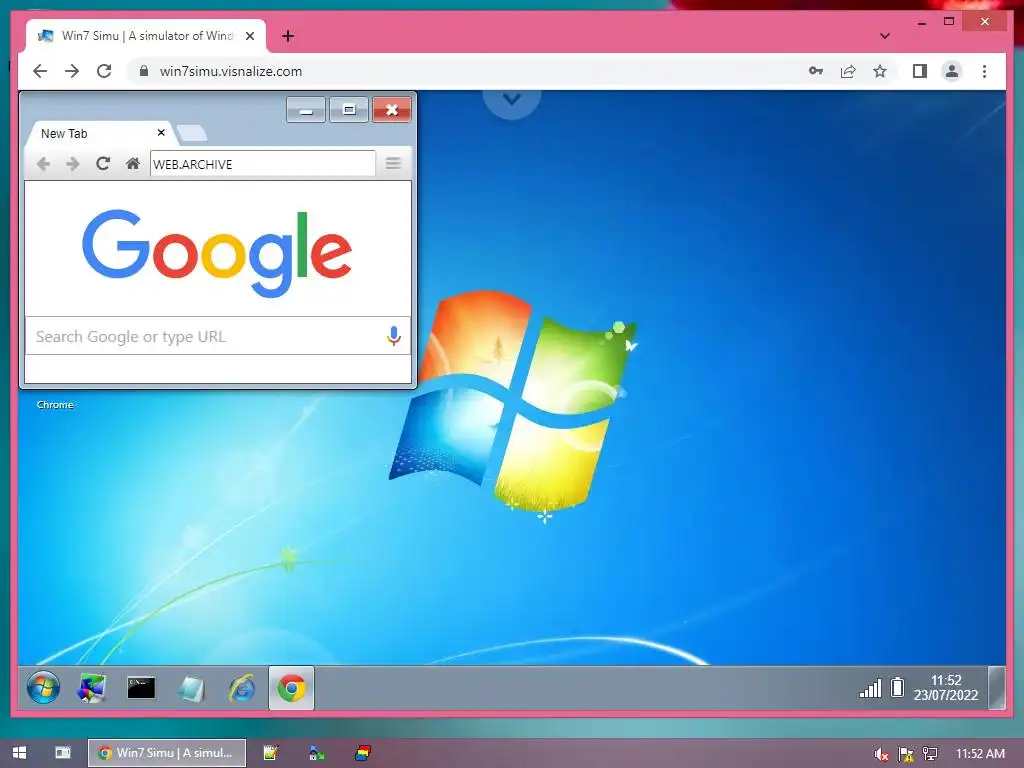
Task: Bookmark this page with the star icon
Action: coord(880,71)
